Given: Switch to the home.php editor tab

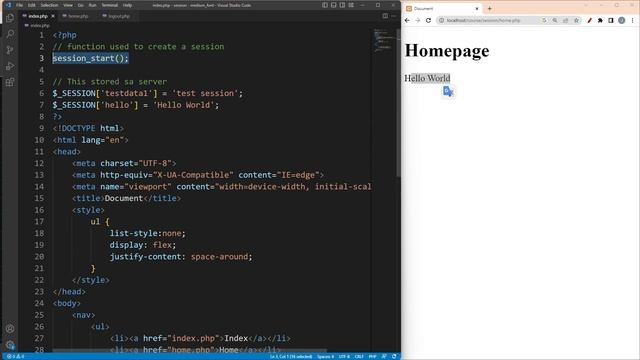Looking at the screenshot, I should tap(78, 16).
